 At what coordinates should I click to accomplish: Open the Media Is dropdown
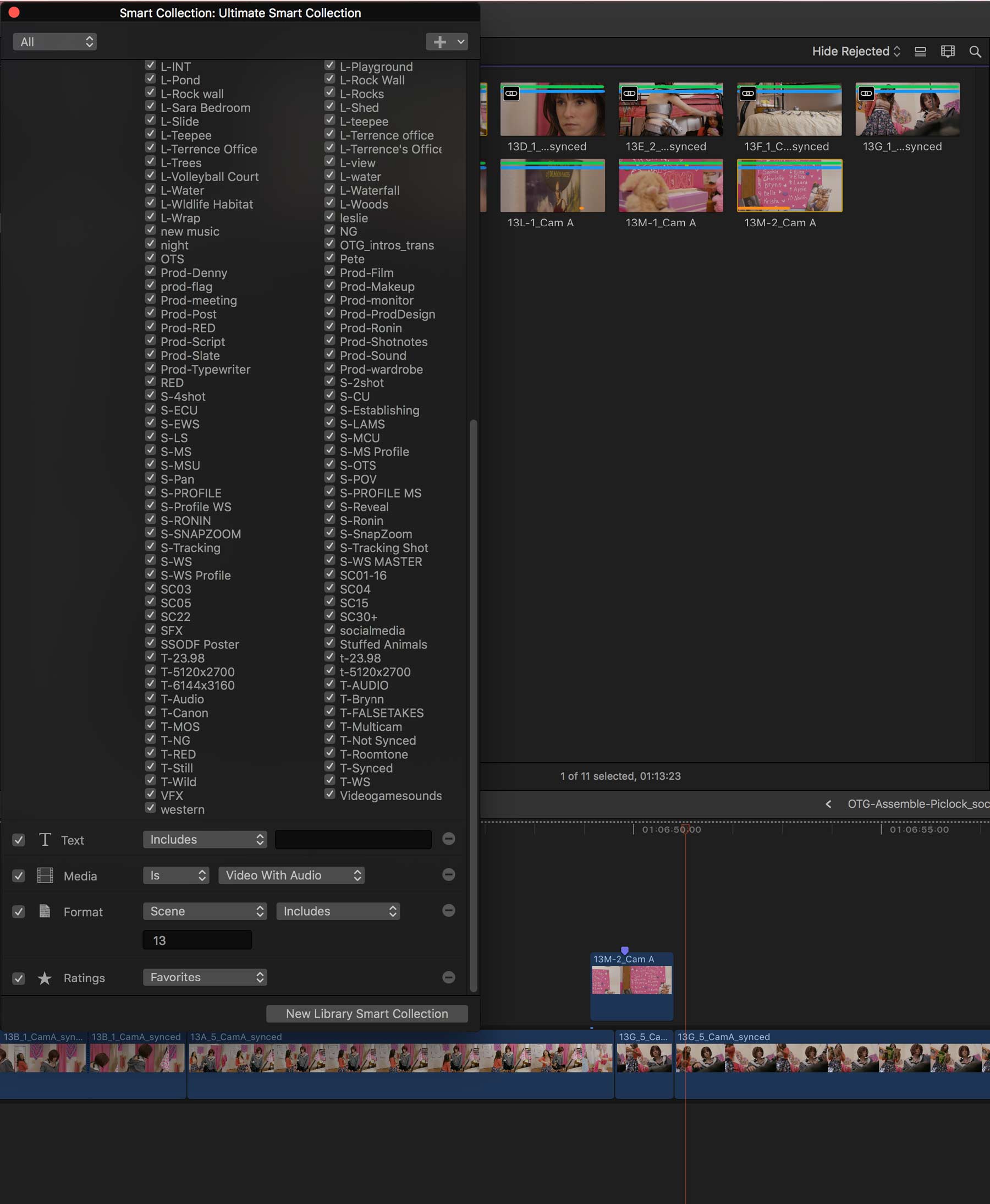pos(175,875)
